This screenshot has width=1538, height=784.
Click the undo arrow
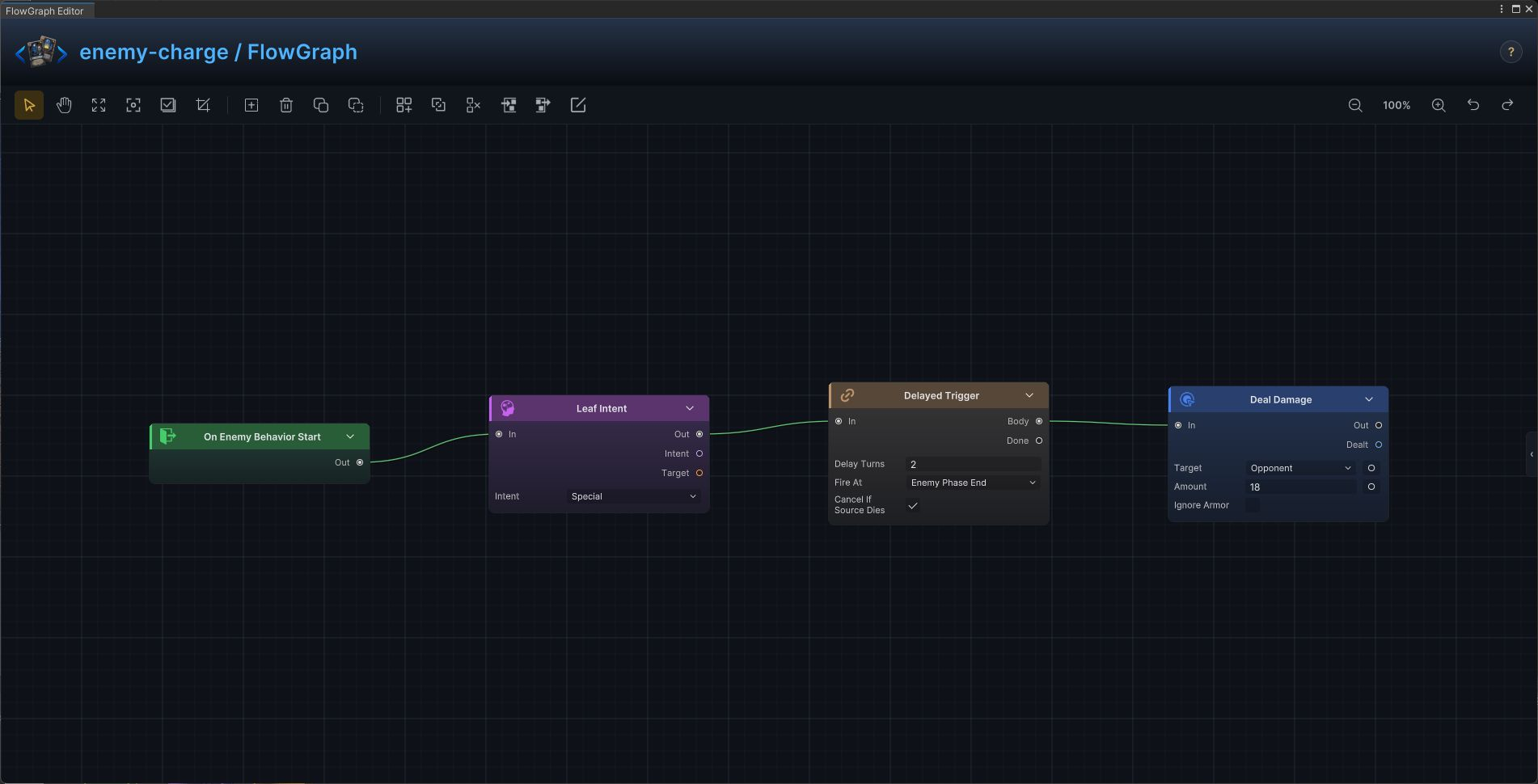(x=1473, y=105)
